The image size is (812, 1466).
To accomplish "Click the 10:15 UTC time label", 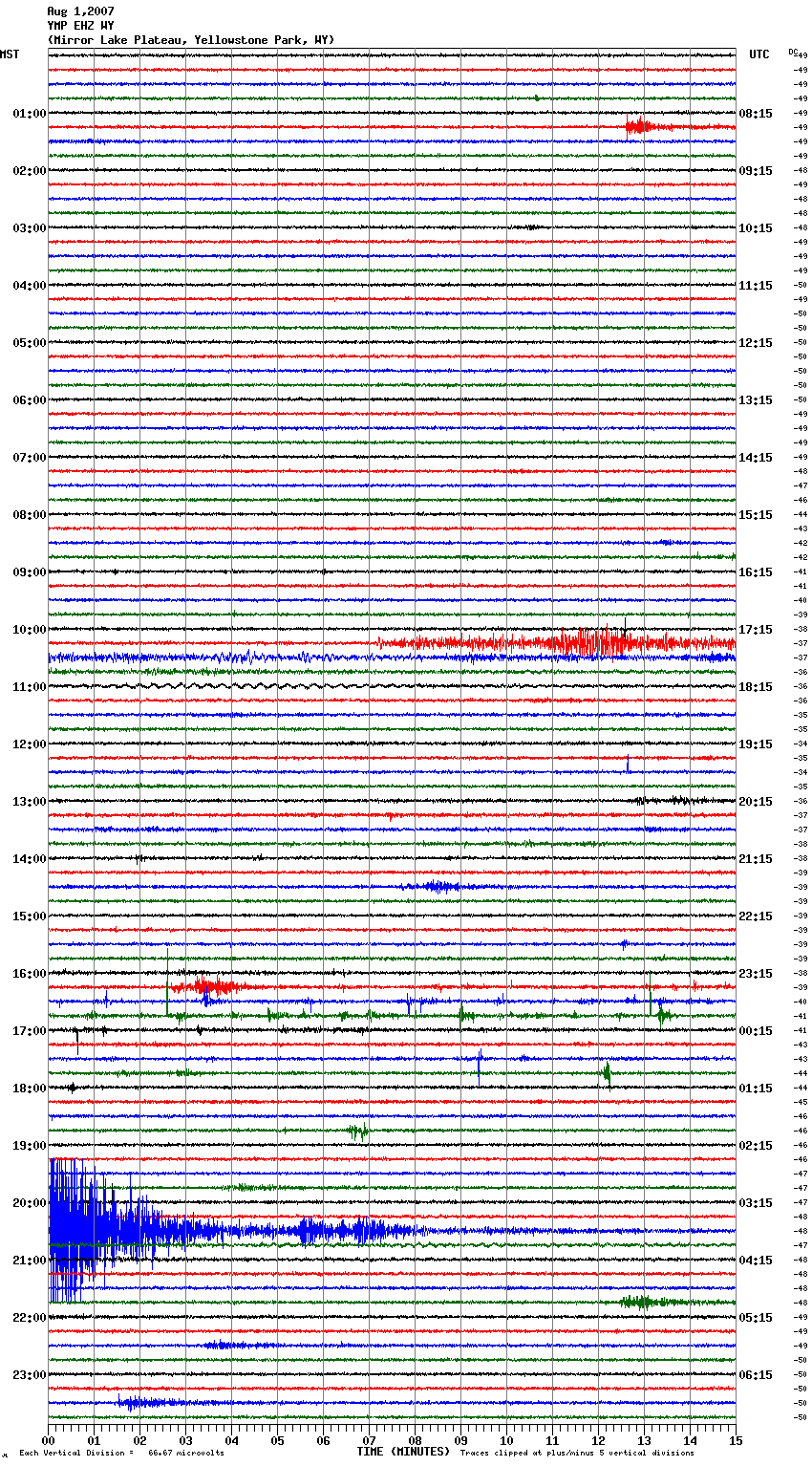I will (756, 228).
